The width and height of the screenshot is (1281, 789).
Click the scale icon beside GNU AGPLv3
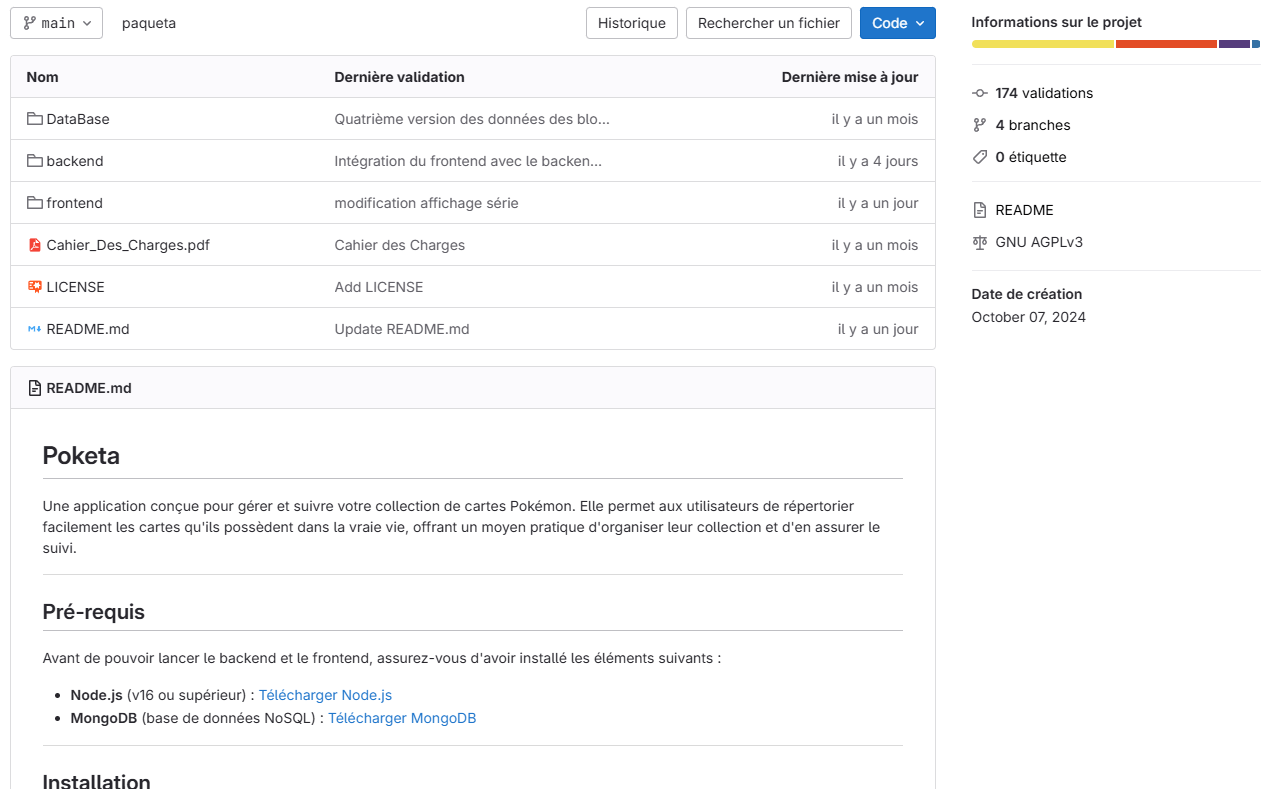tap(980, 242)
